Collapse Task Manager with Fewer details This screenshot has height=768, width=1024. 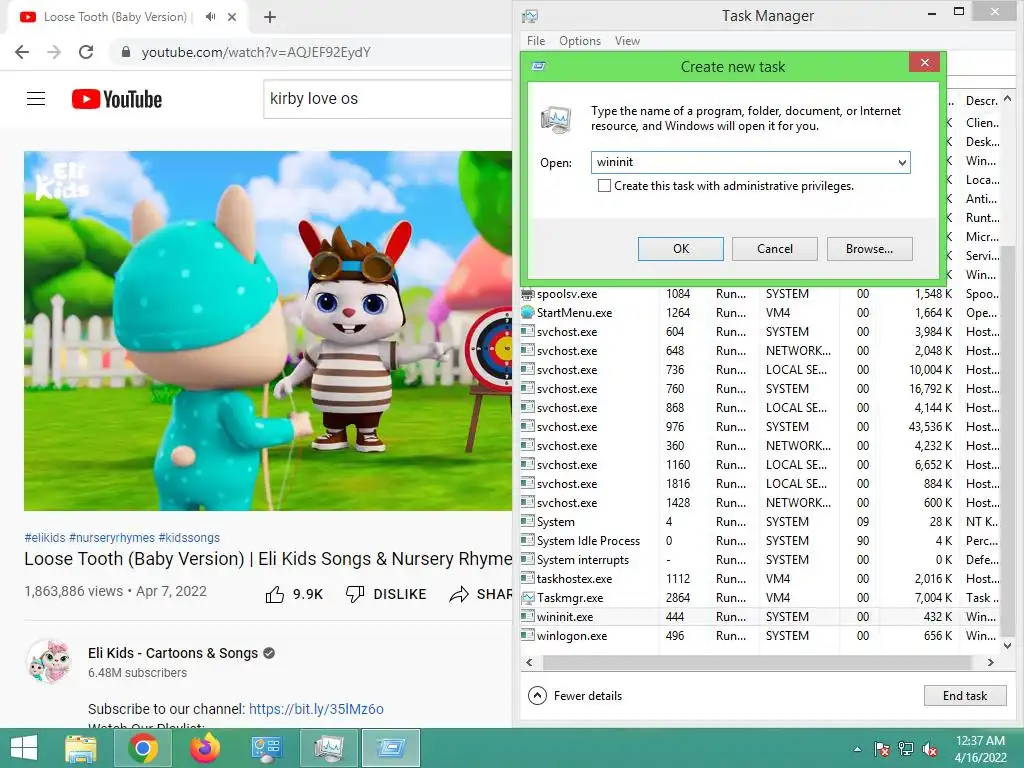pyautogui.click(x=575, y=696)
